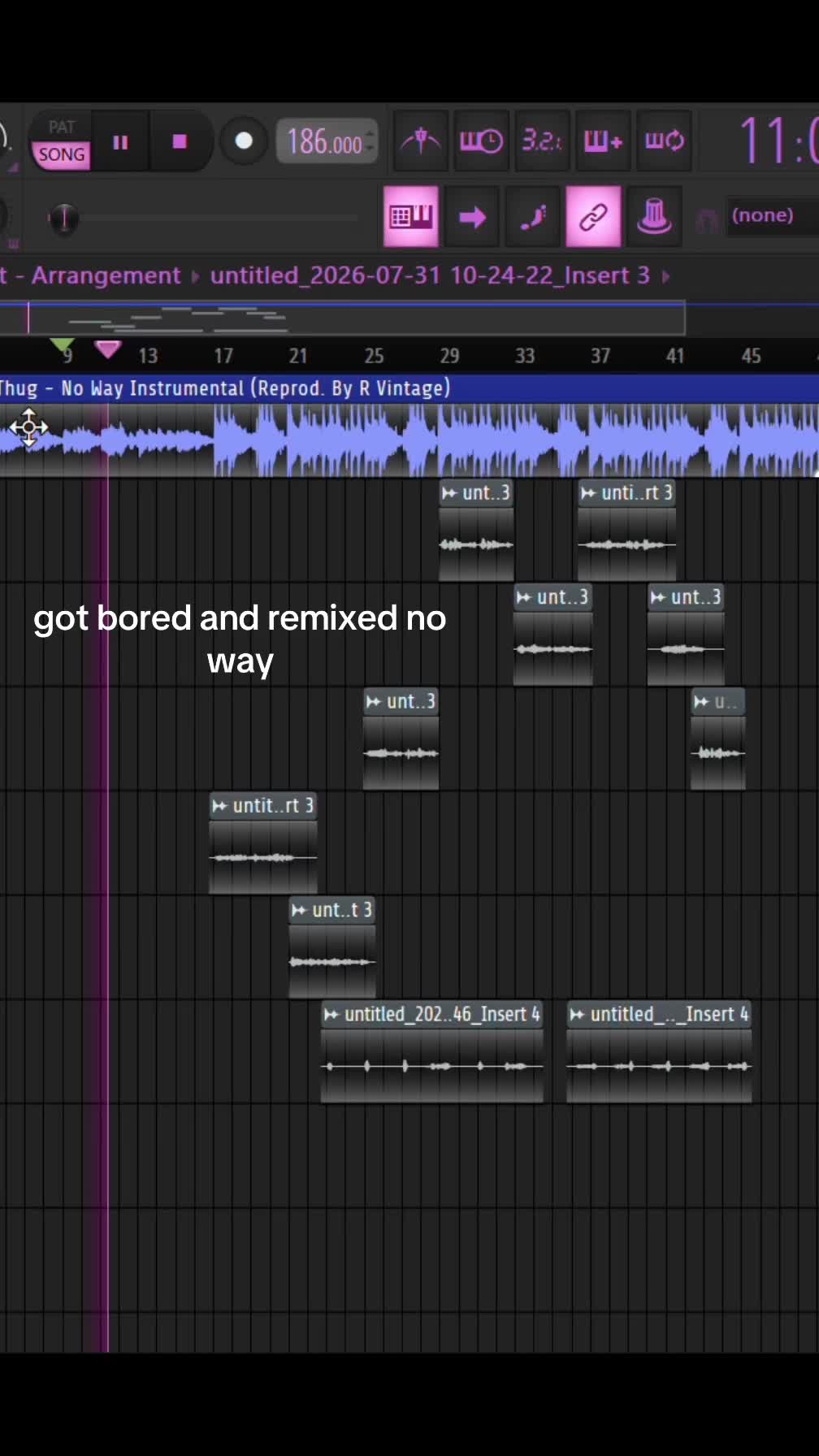Toggle note/clip grouping link icon
Image resolution: width=819 pixels, height=1456 pixels.
pos(594,217)
